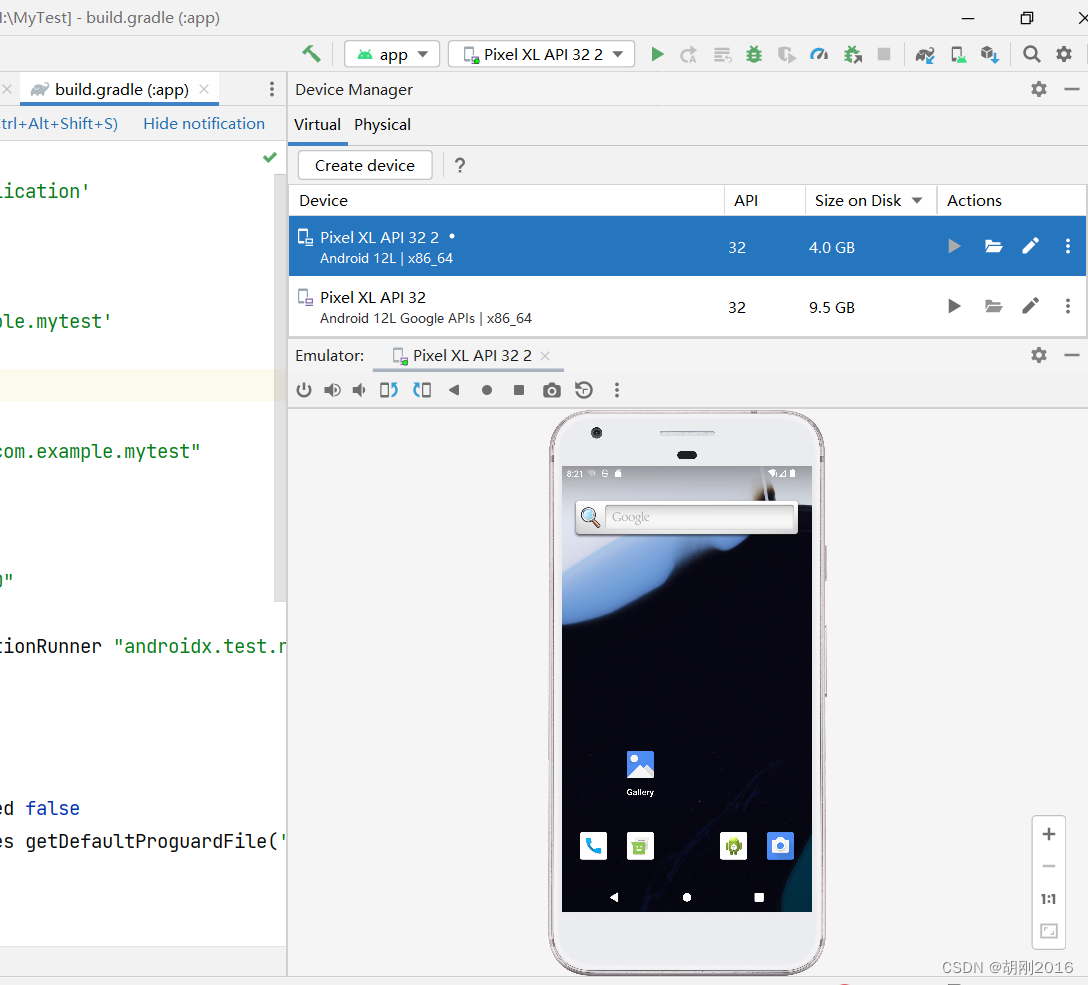
Task: Click the Profile app gauge icon
Action: click(x=819, y=54)
